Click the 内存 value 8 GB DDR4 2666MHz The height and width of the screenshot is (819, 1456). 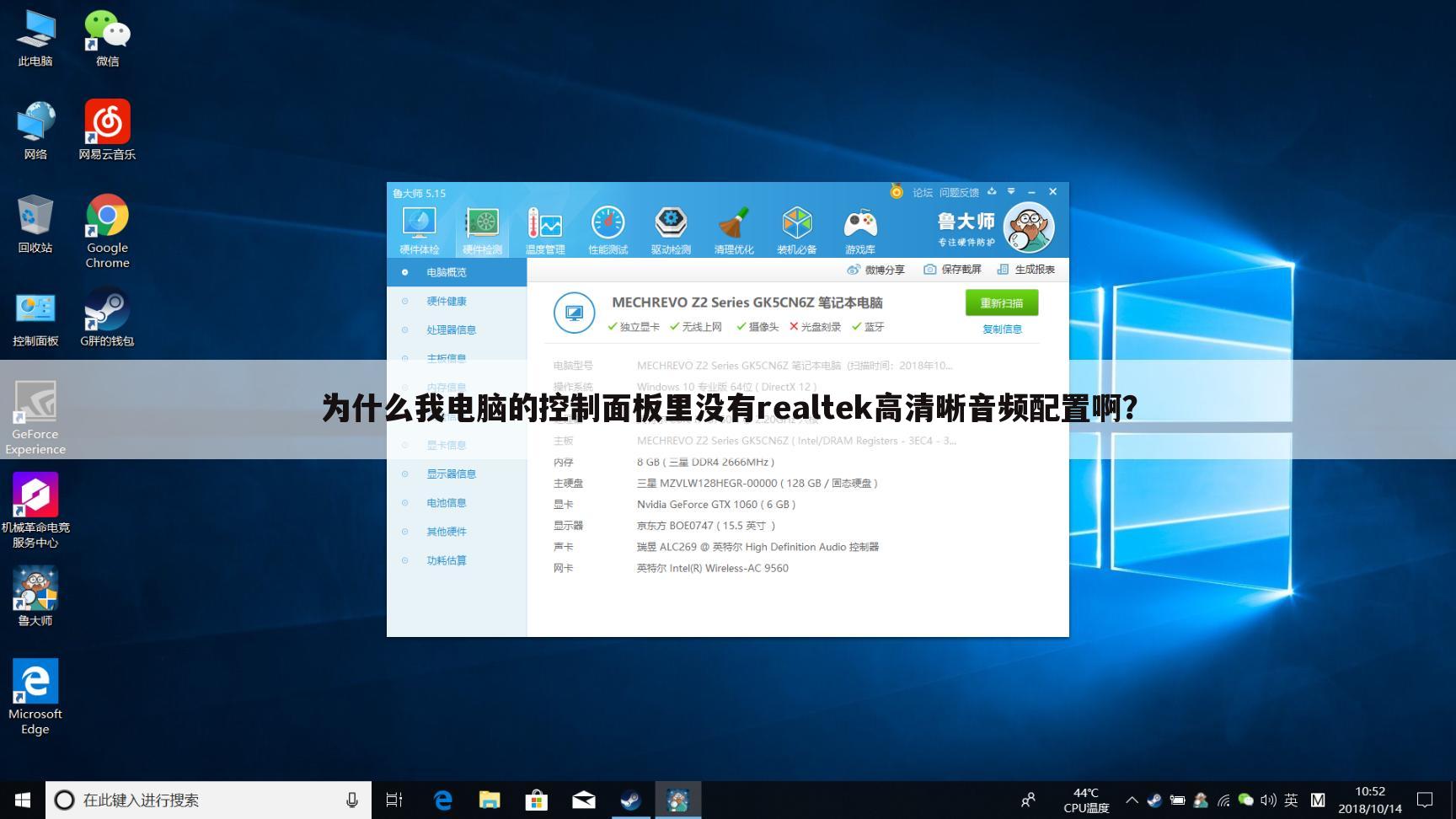[706, 463]
